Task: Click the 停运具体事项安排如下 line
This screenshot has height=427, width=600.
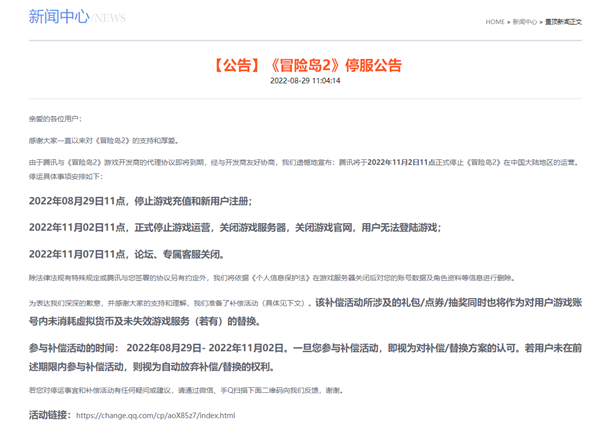Action: [66, 176]
